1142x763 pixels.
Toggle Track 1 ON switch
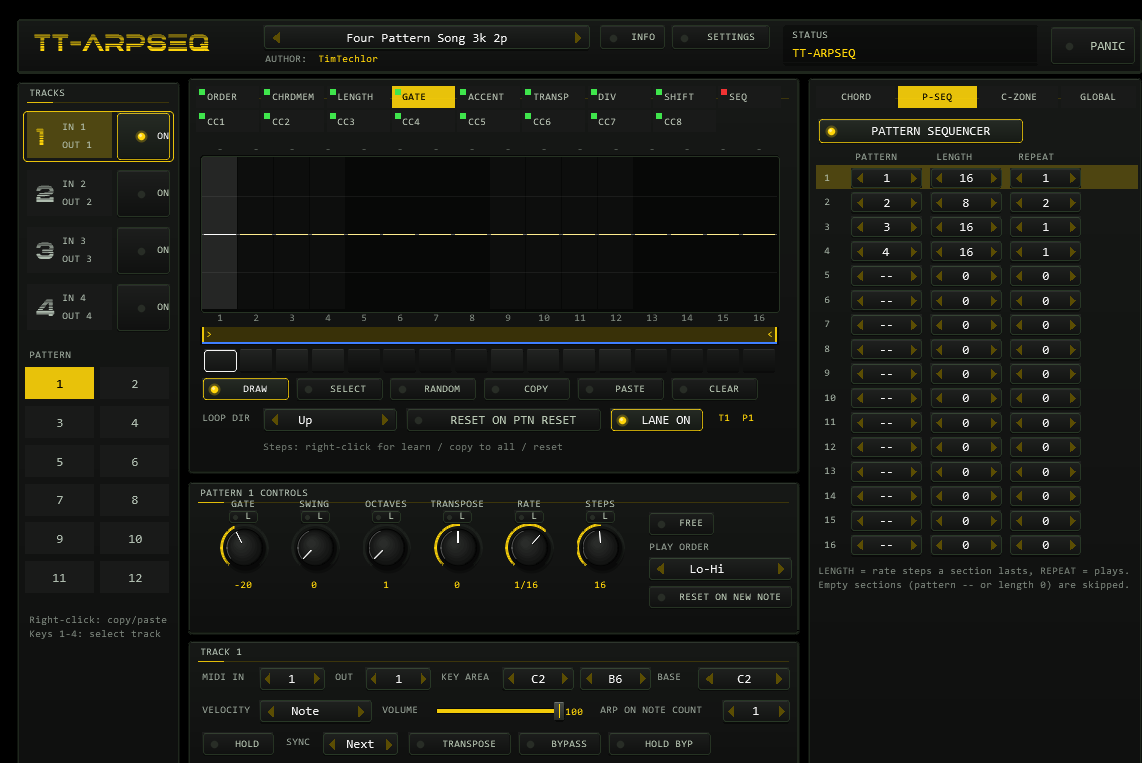(144, 136)
